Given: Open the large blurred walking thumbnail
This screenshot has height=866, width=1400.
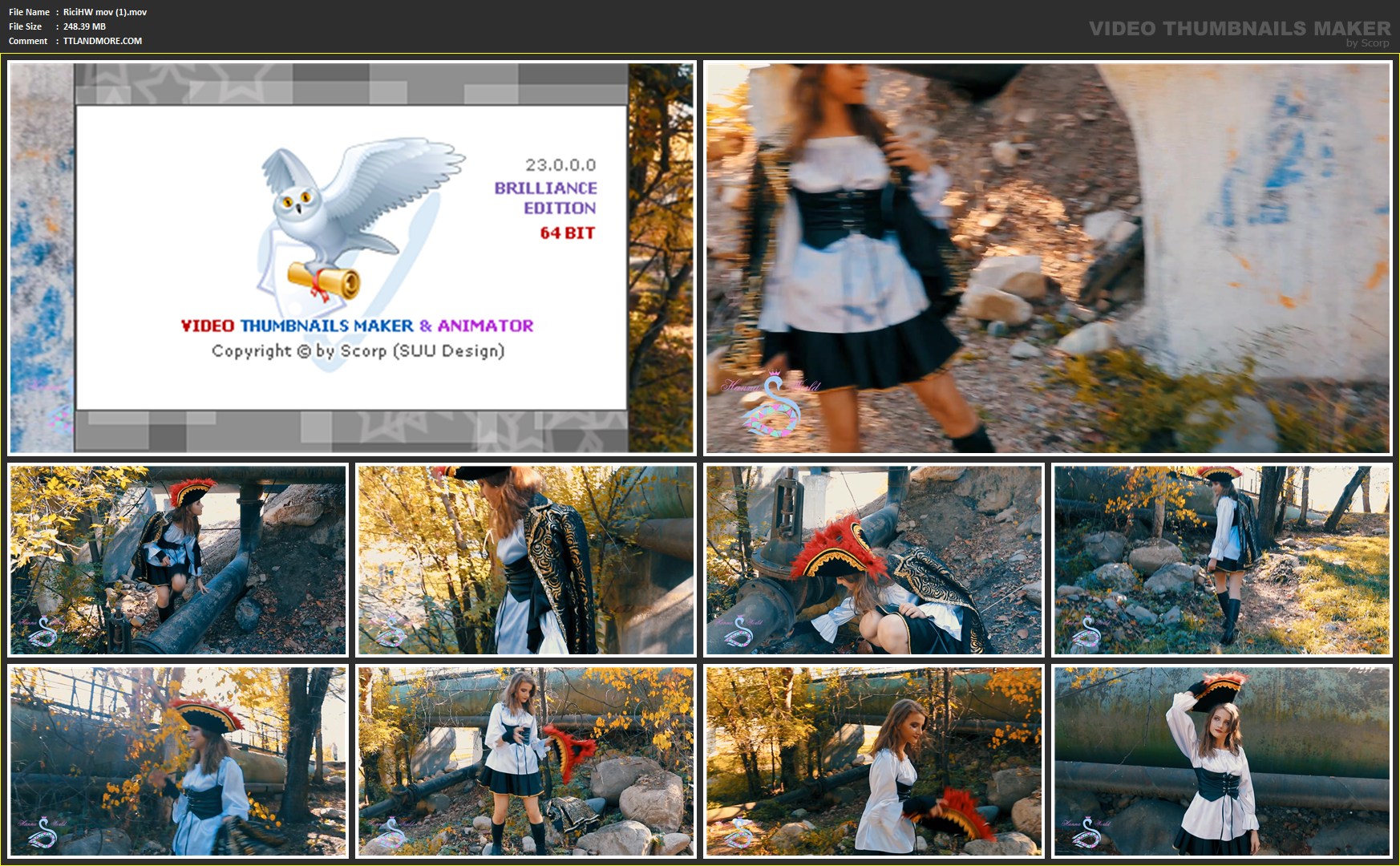Looking at the screenshot, I should point(1047,257).
